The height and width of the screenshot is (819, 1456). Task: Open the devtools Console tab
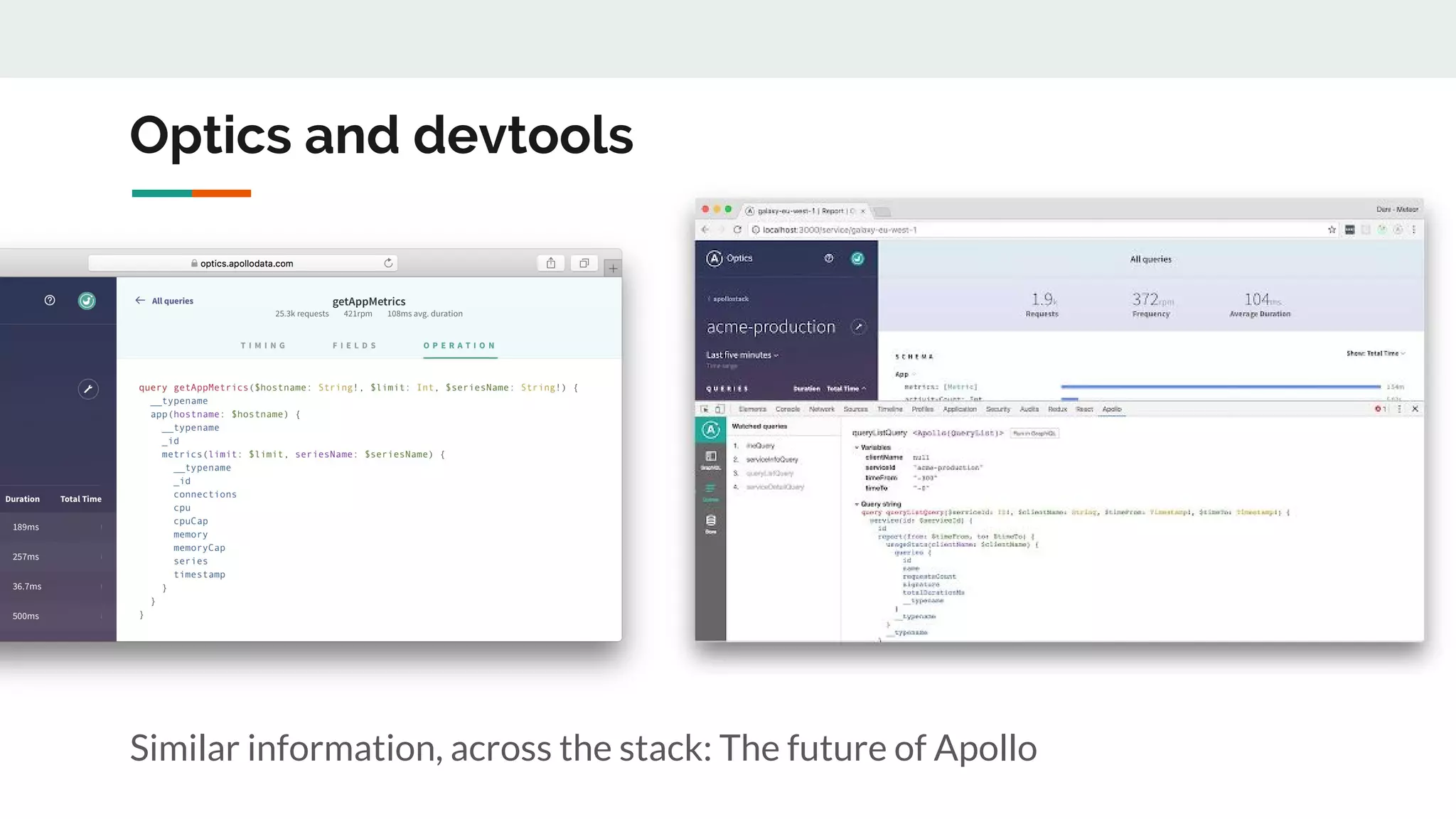(788, 409)
